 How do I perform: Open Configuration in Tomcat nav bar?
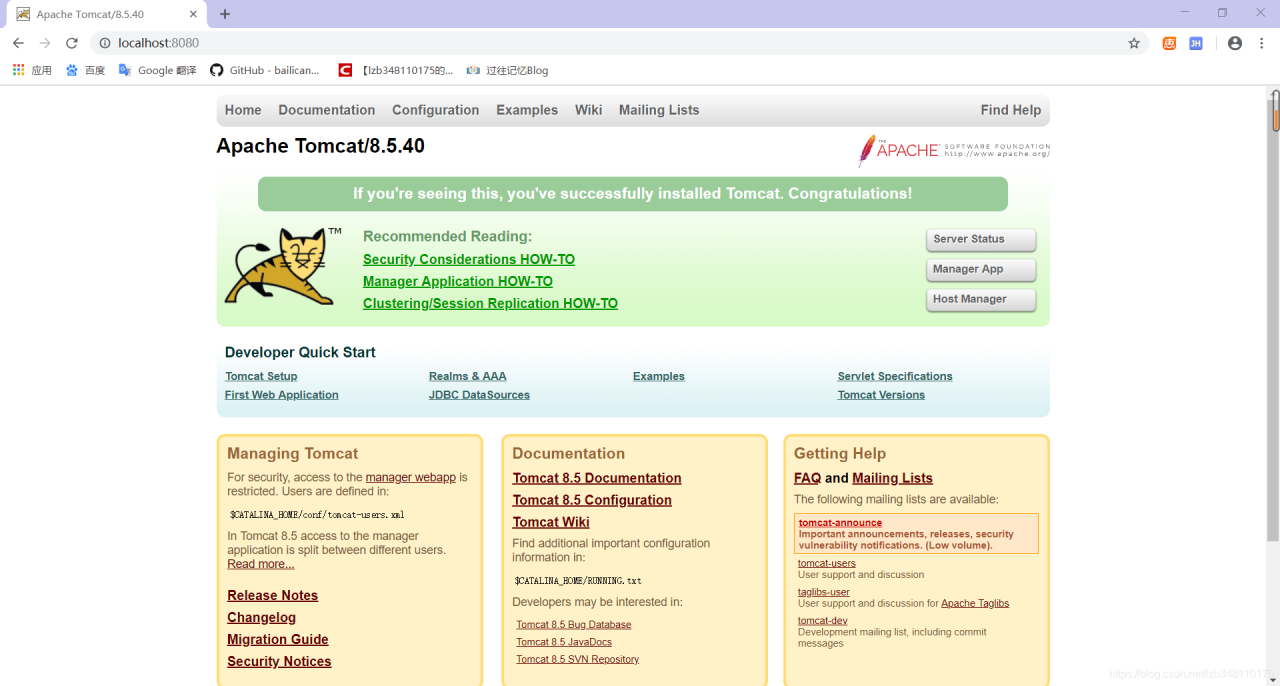[x=435, y=110]
